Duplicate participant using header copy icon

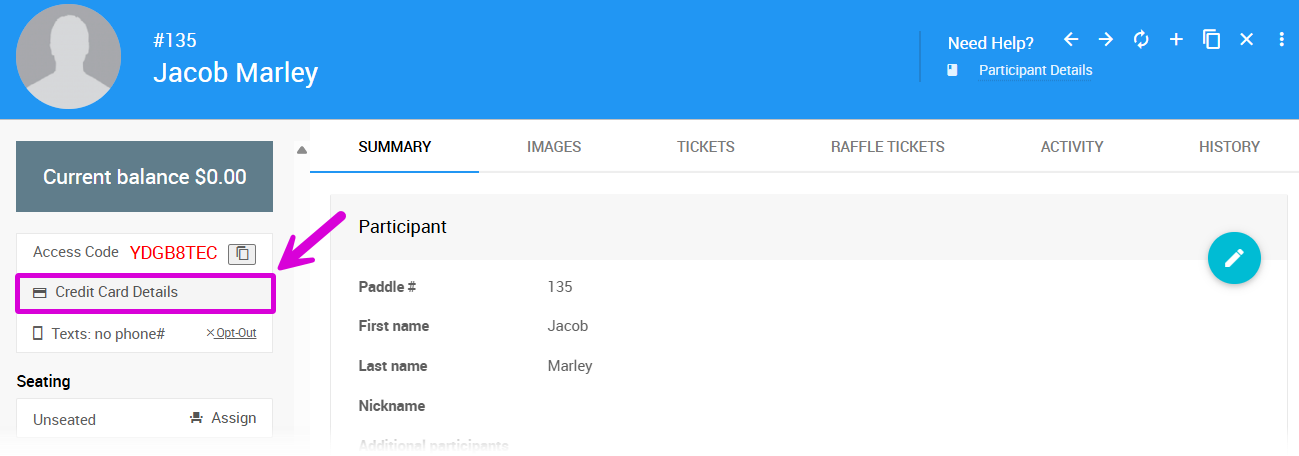tap(1211, 40)
